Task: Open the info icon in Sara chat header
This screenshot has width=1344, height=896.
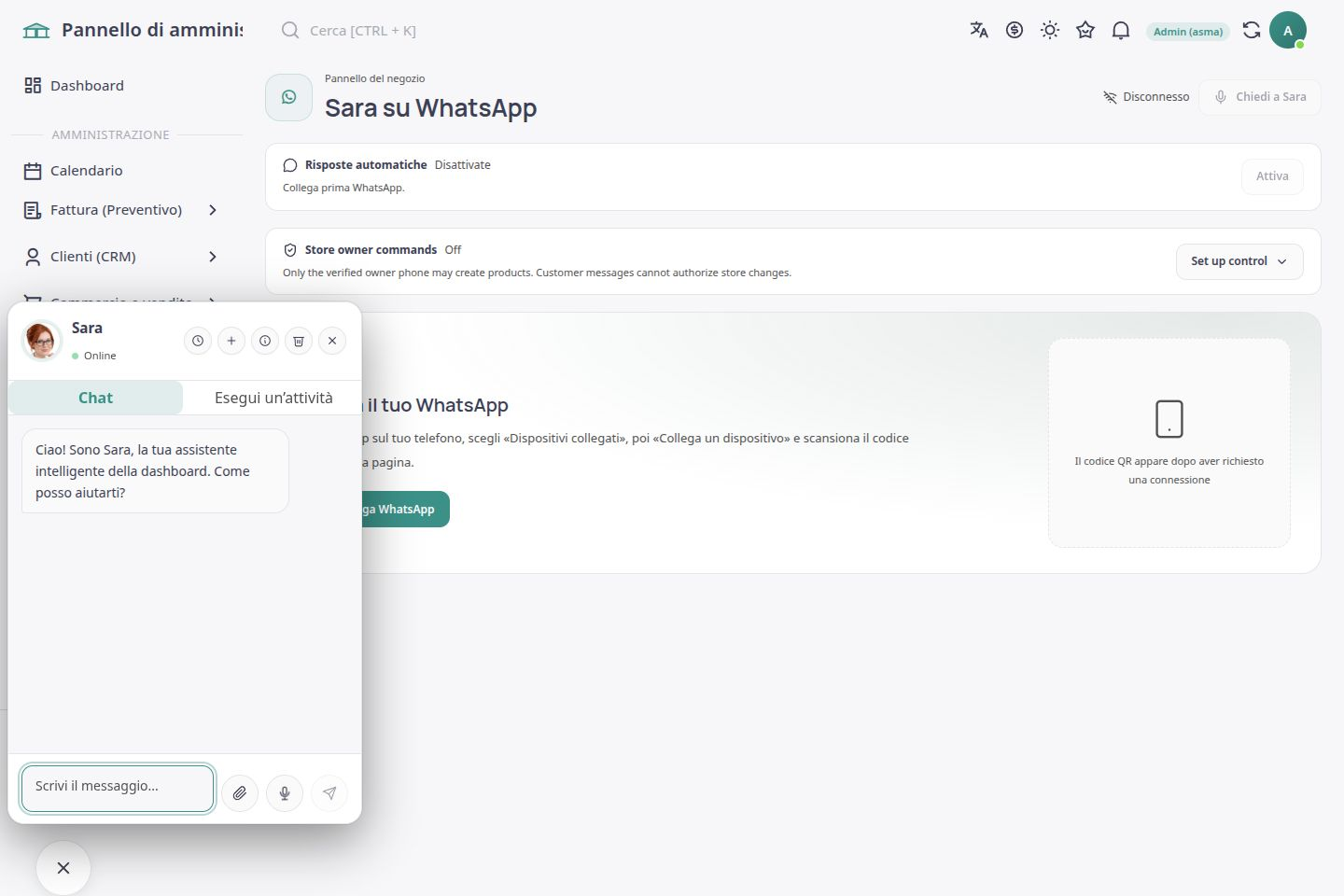Action: tap(265, 341)
